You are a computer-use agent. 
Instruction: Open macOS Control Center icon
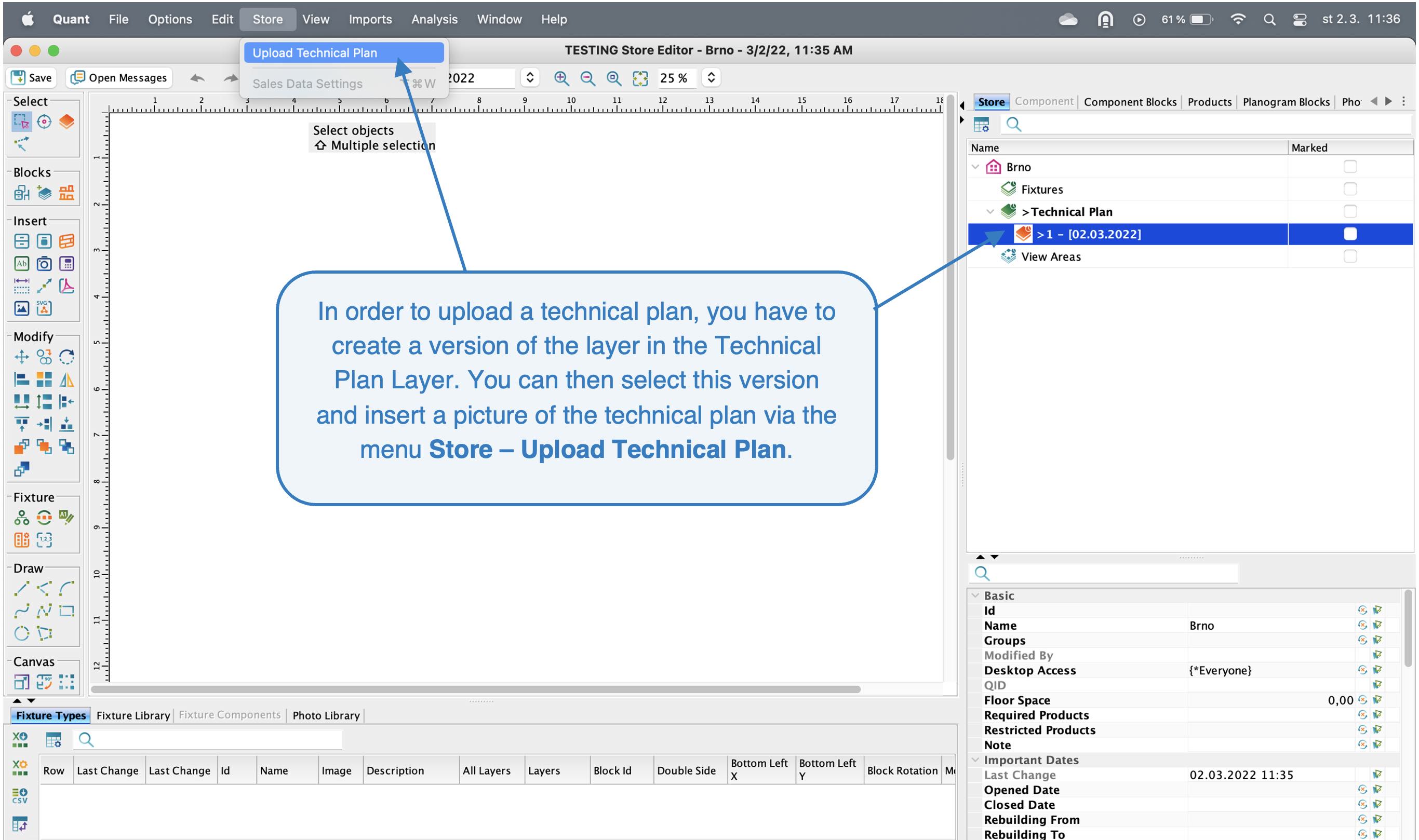click(1300, 19)
